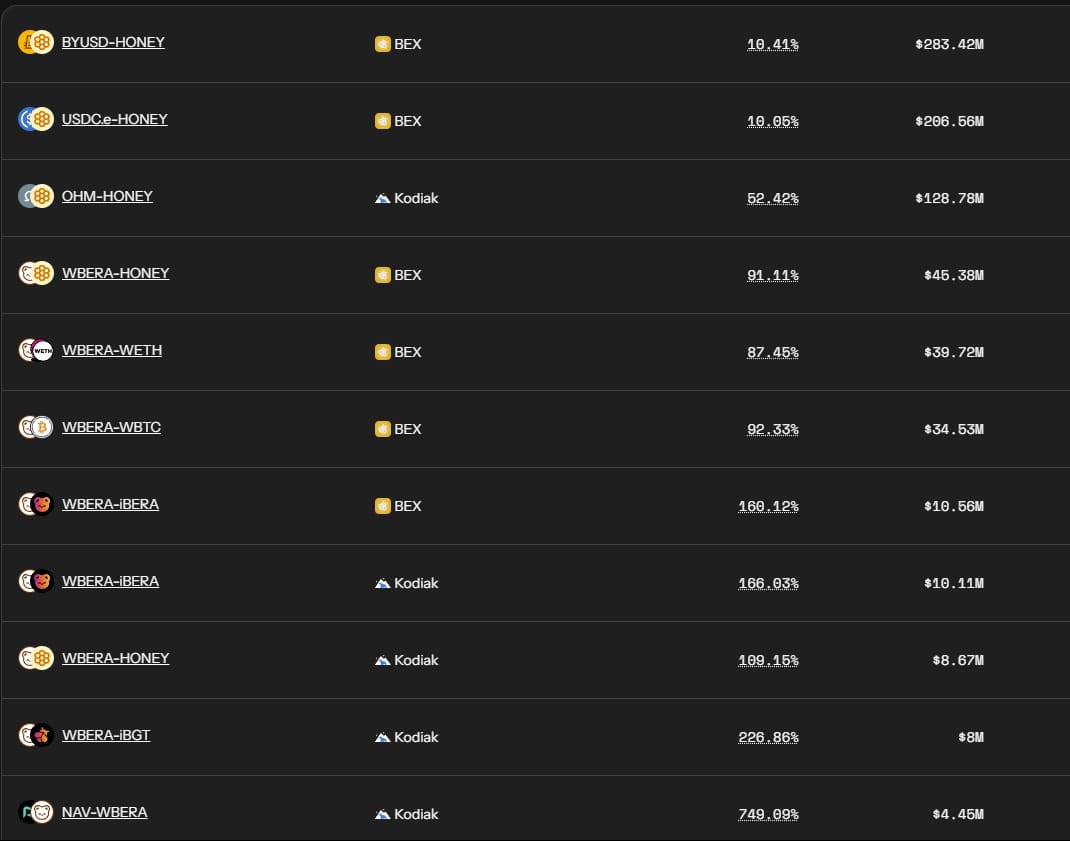Click the 226.86% rate for WBERA-iBGT
The width and height of the screenshot is (1070, 841).
pyautogui.click(x=768, y=737)
